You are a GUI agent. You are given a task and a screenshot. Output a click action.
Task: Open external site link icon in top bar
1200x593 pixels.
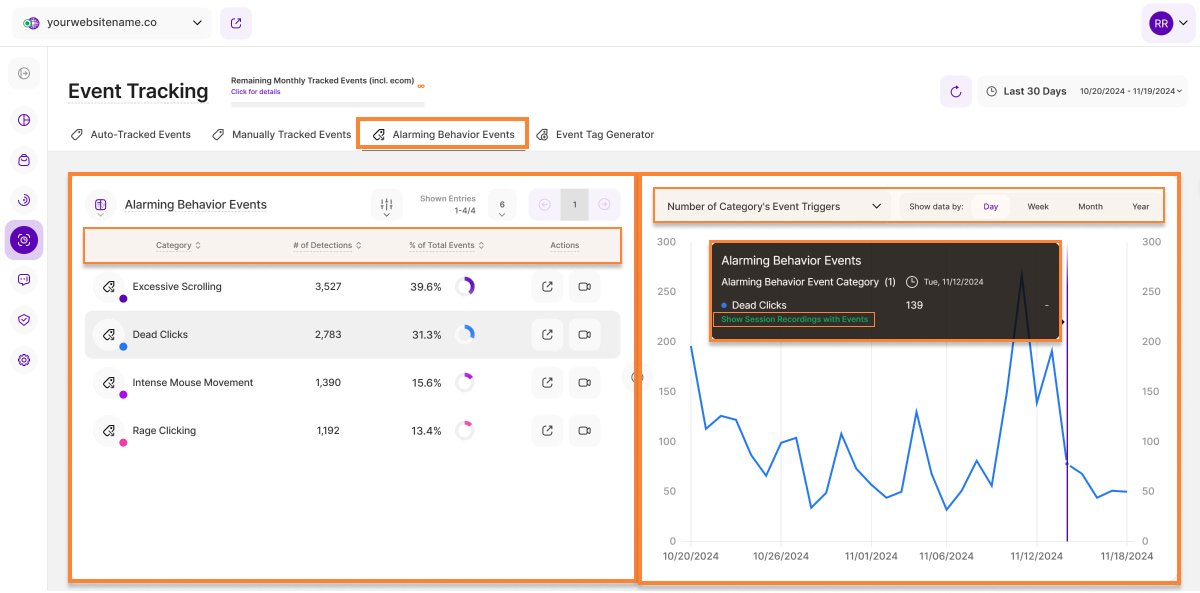click(235, 23)
